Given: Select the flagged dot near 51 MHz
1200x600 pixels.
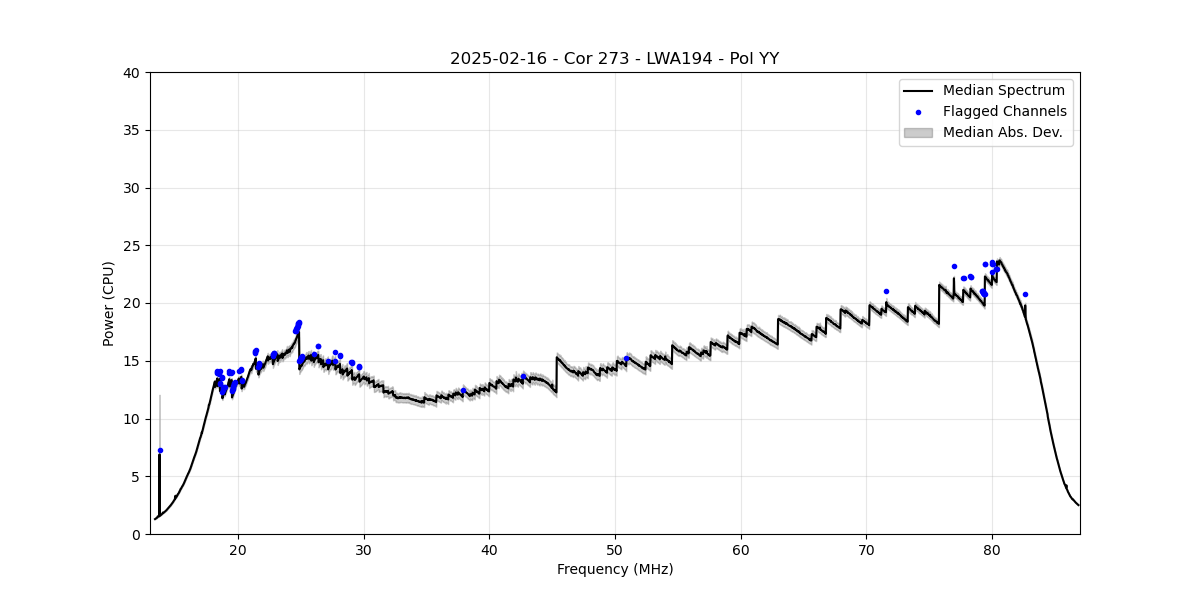Looking at the screenshot, I should [627, 358].
